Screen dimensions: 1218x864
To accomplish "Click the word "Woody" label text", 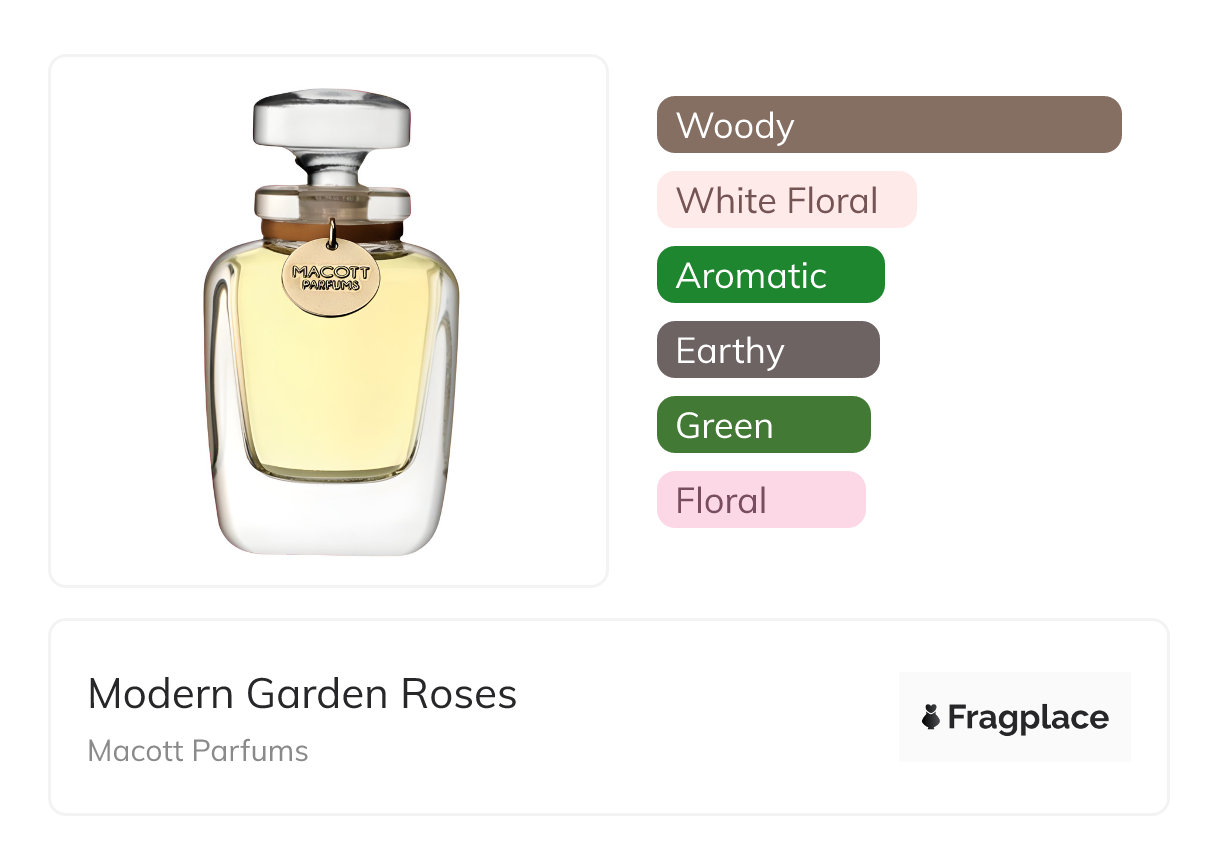I will tap(735, 126).
